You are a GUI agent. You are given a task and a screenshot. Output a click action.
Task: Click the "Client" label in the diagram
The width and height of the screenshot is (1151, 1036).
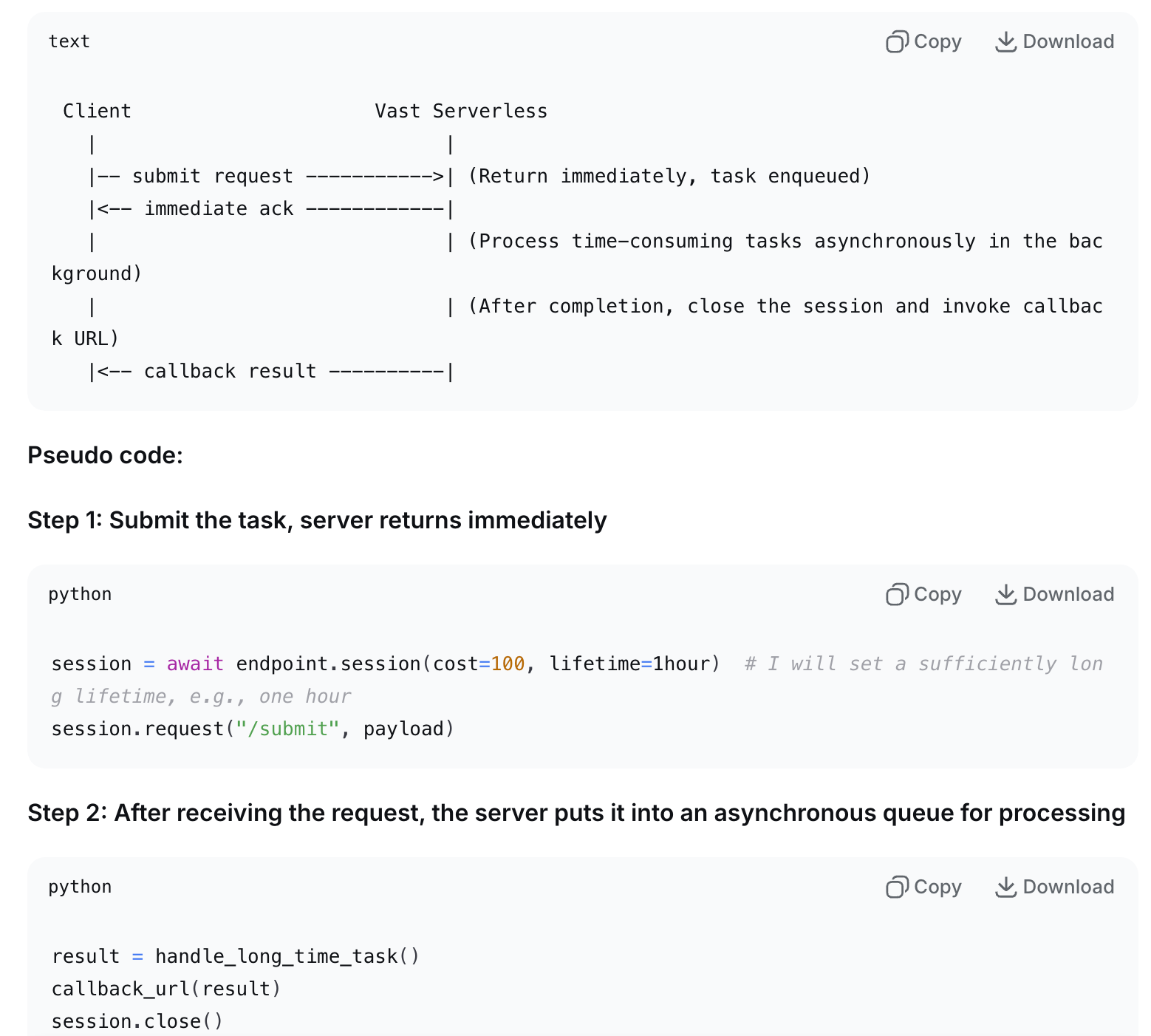(97, 112)
